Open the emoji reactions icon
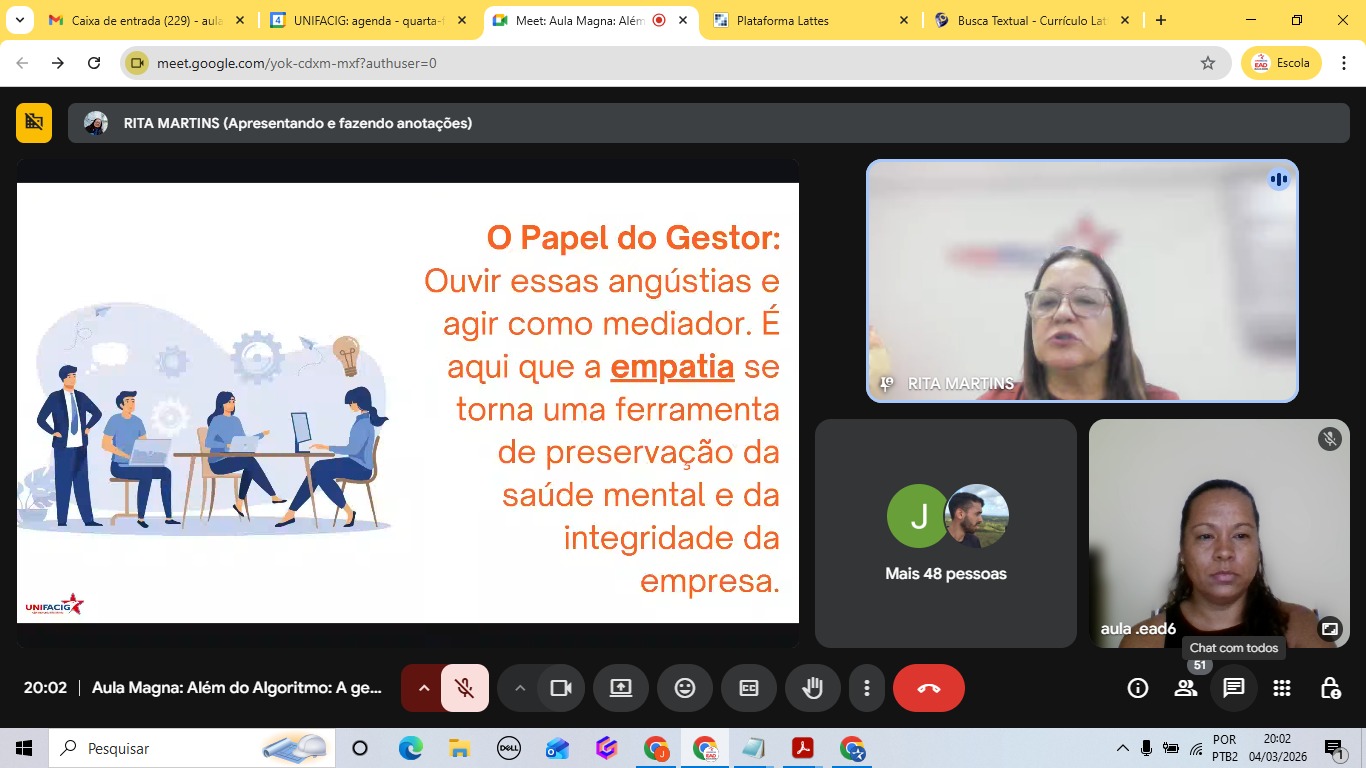 pyautogui.click(x=684, y=688)
